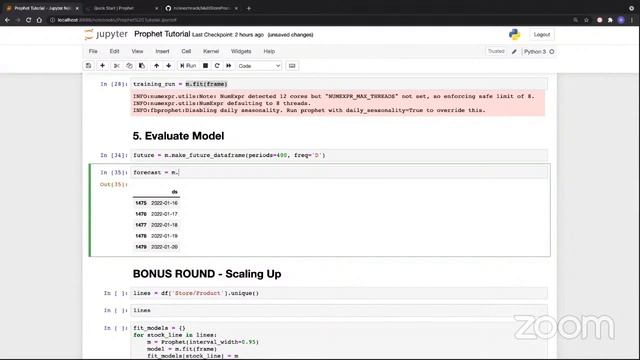Open a new browser tab
640x360 pixels.
coord(249,8)
